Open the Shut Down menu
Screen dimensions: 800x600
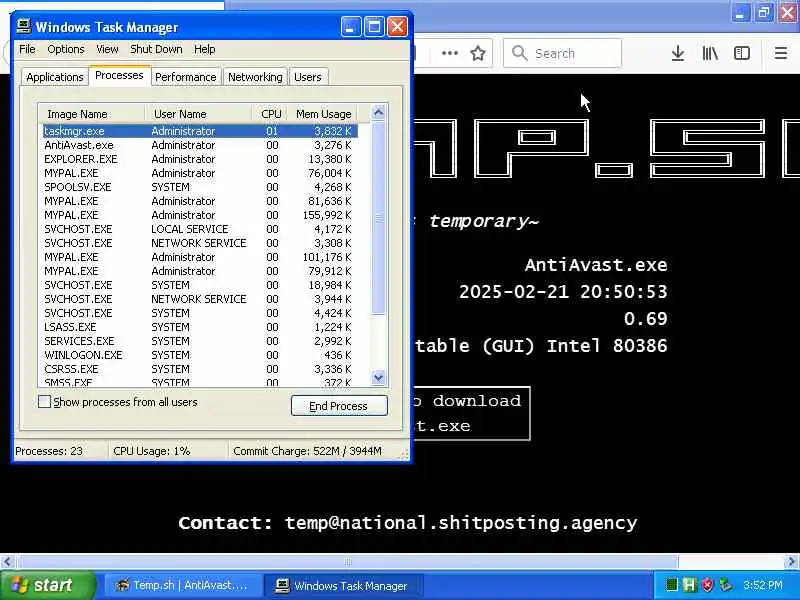pos(156,49)
